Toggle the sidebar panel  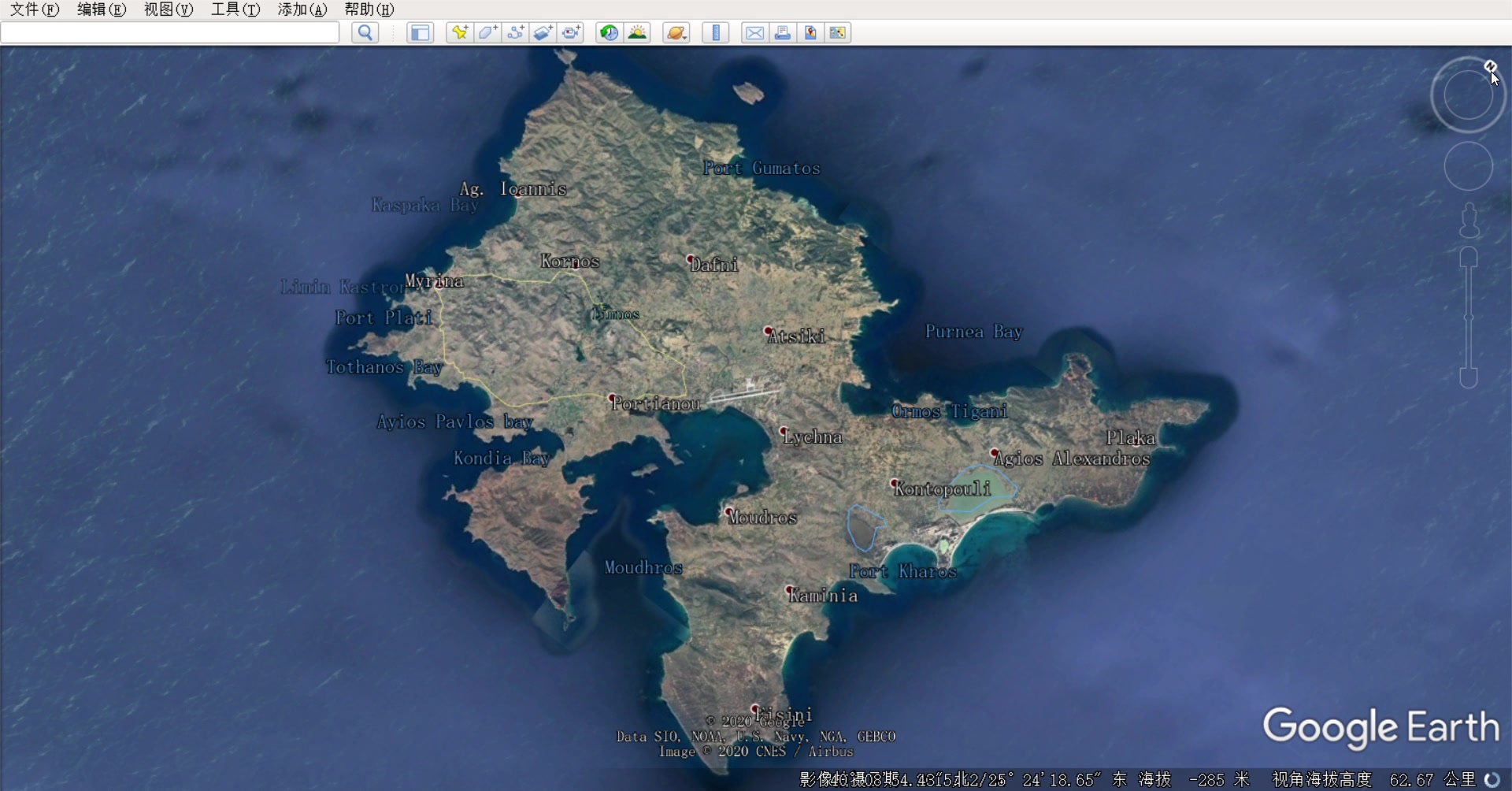(420, 32)
